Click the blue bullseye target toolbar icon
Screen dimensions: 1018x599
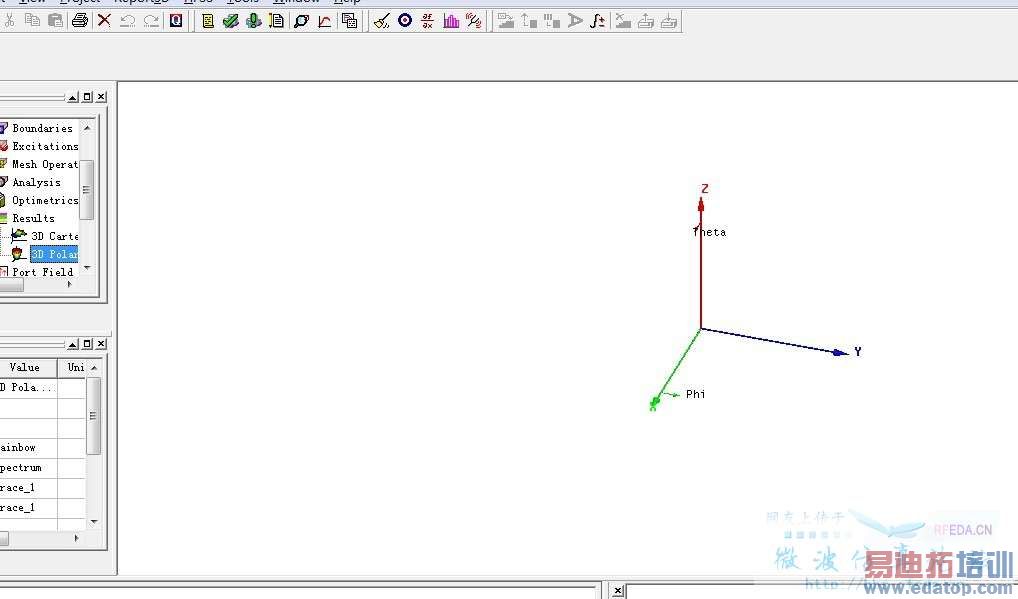click(405, 21)
